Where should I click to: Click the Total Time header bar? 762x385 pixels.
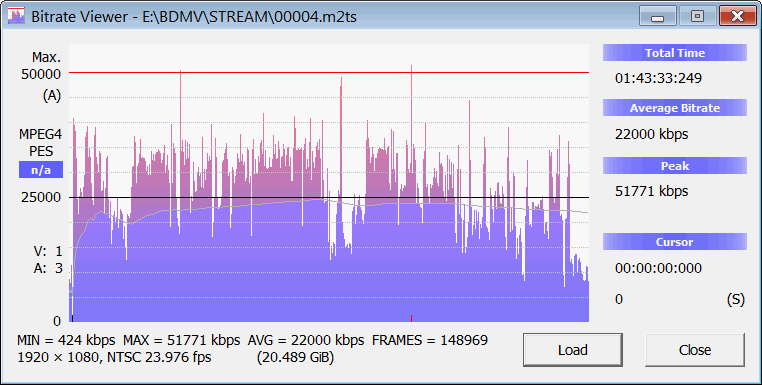coord(675,53)
